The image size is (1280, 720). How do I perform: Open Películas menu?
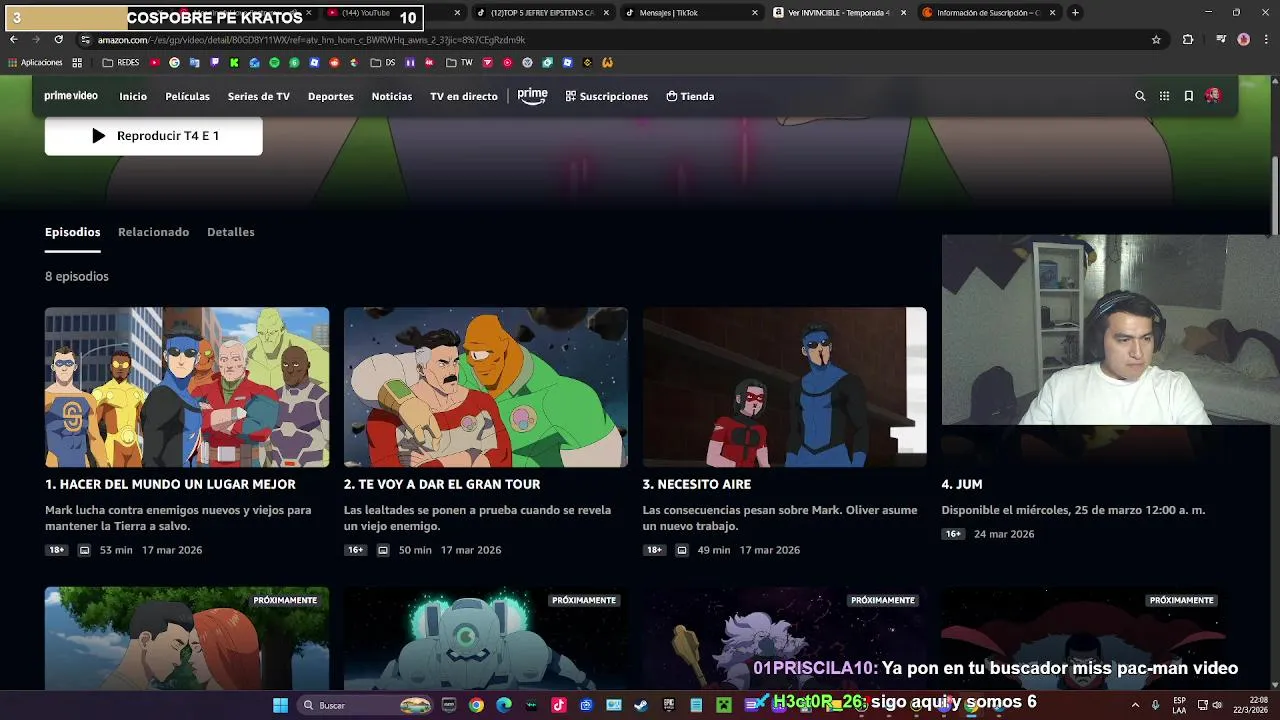(187, 96)
